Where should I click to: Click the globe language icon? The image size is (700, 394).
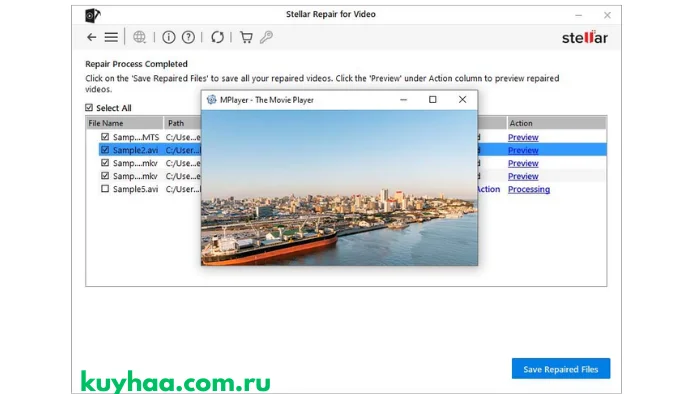coord(139,37)
